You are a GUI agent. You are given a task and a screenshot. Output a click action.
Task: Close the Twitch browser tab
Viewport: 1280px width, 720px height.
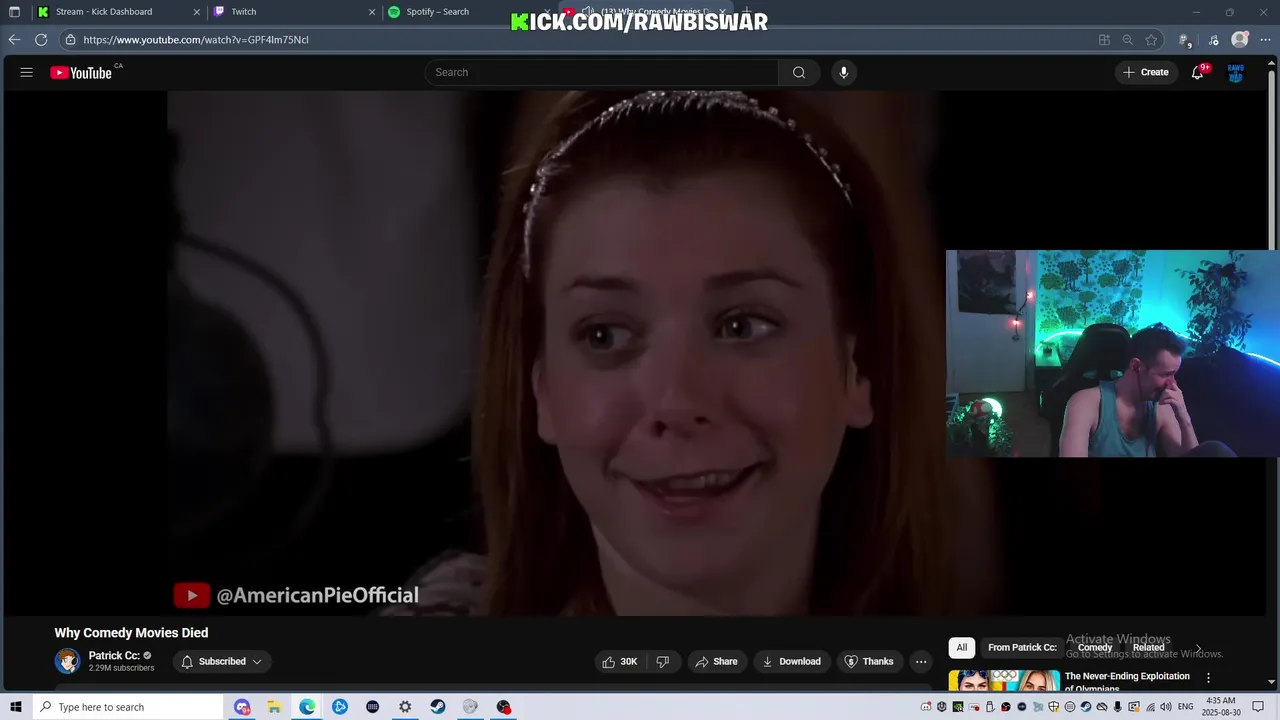coord(372,12)
